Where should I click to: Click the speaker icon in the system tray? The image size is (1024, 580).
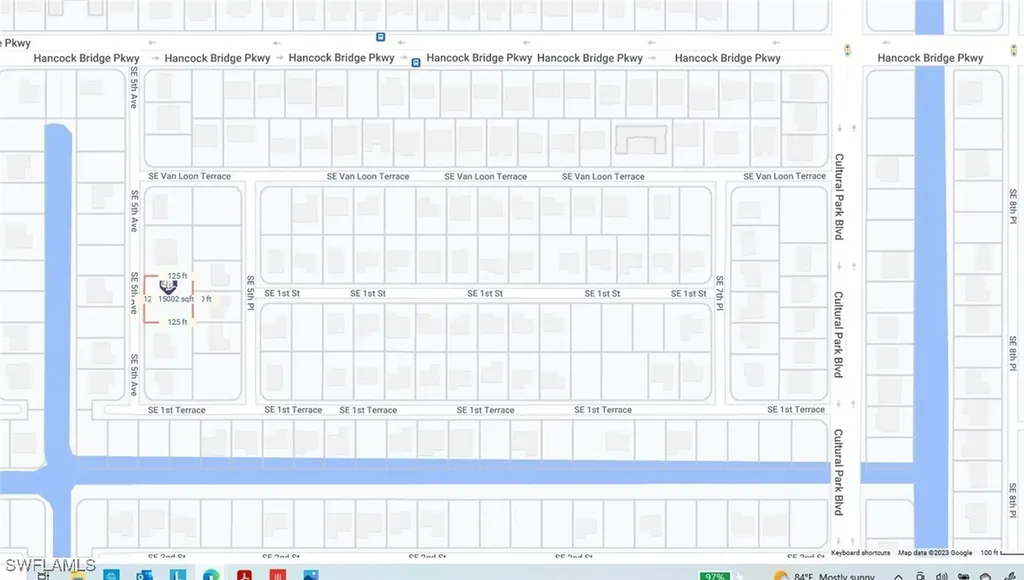click(940, 576)
